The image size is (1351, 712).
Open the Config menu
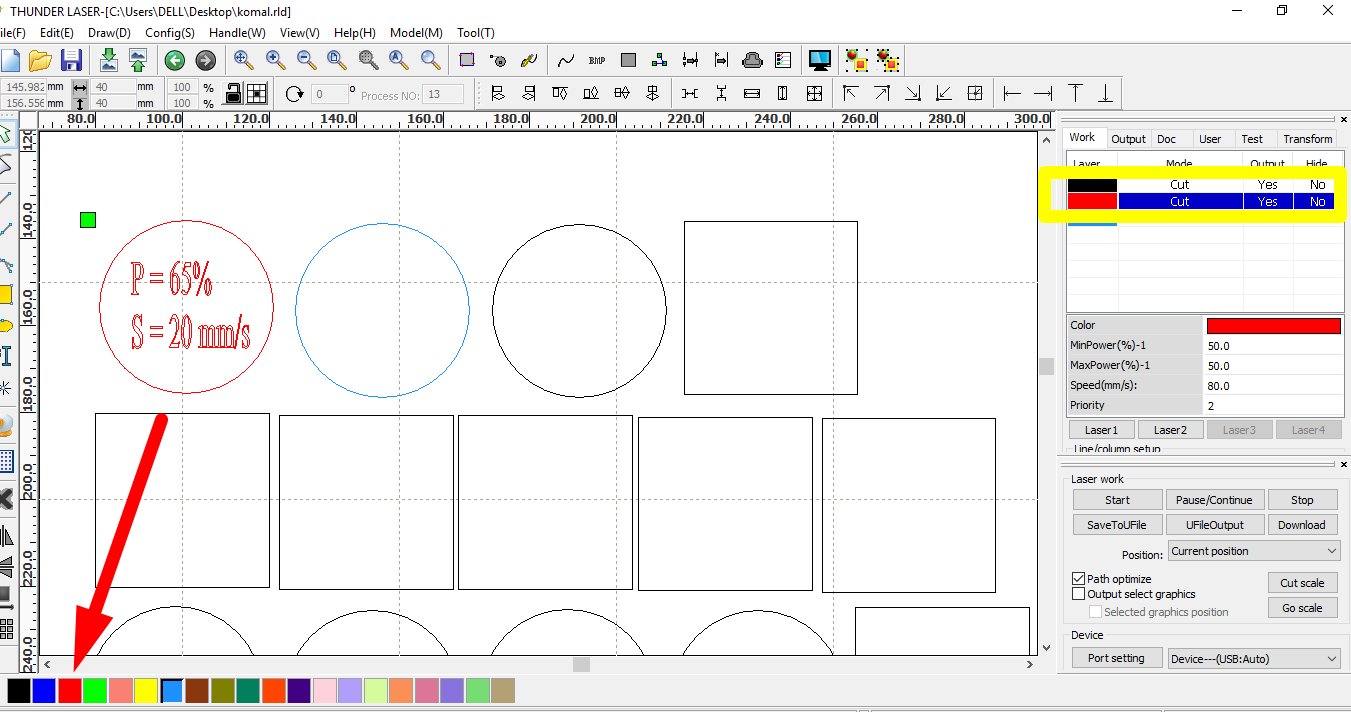pos(170,33)
